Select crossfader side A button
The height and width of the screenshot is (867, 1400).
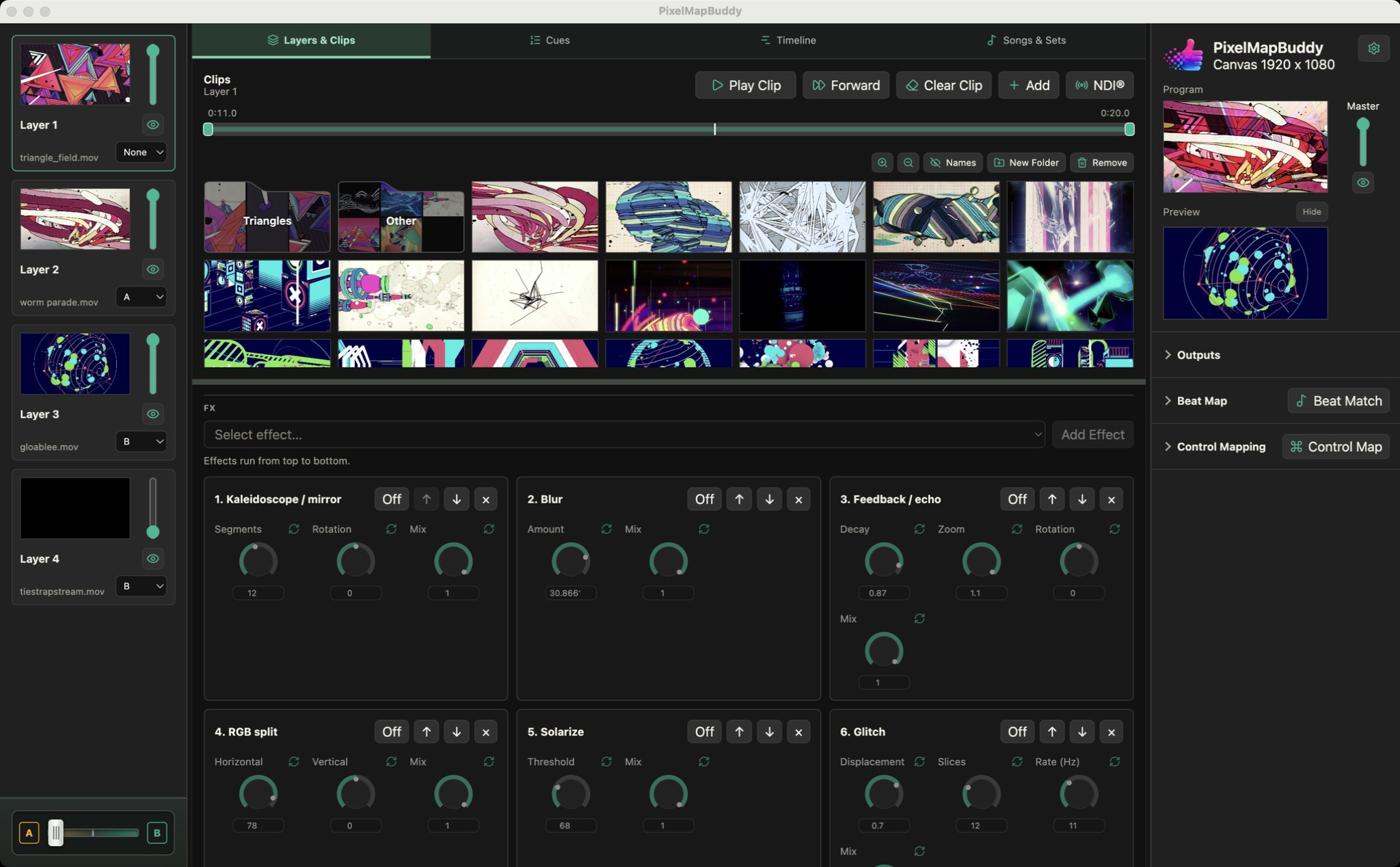click(x=29, y=833)
